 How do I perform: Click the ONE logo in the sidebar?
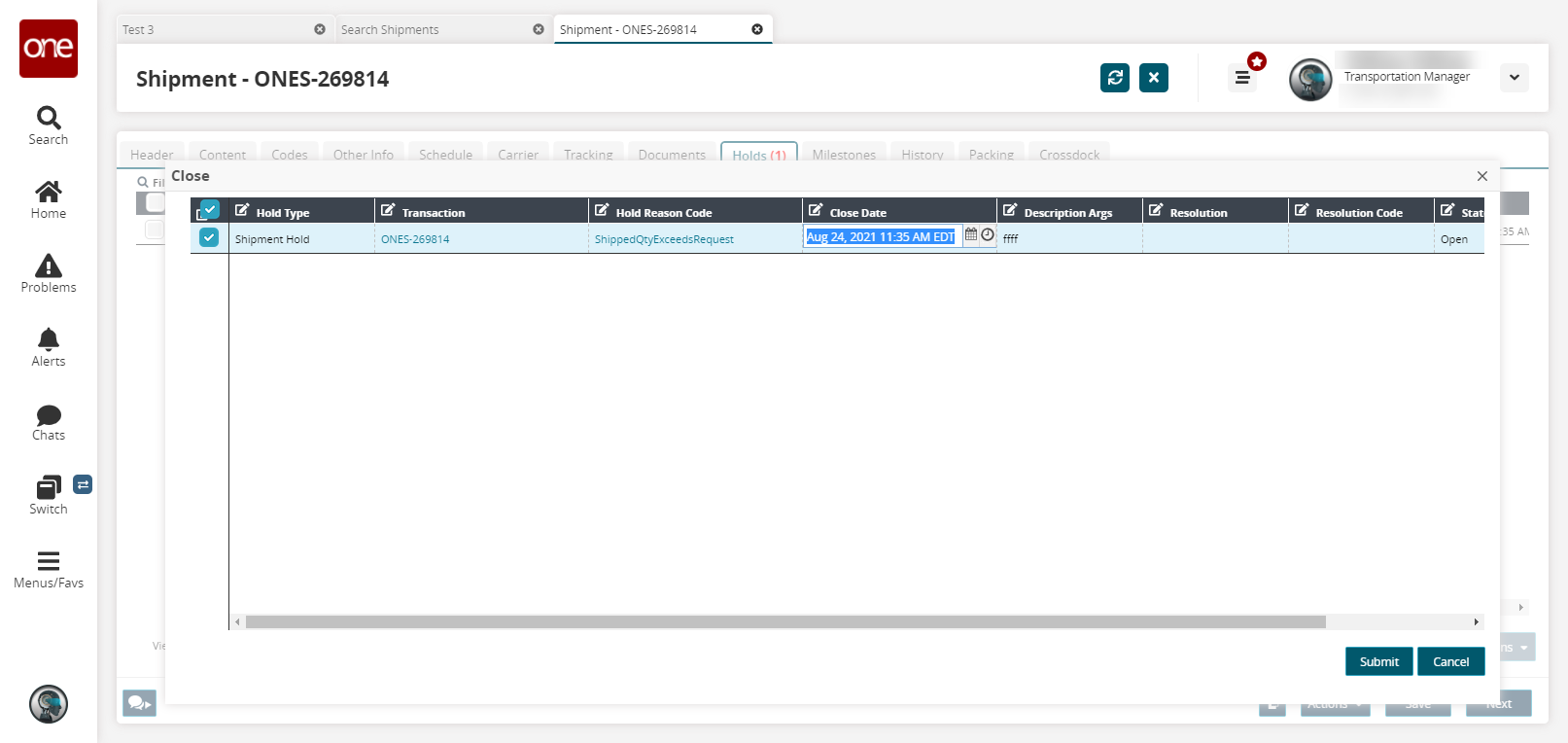(49, 49)
